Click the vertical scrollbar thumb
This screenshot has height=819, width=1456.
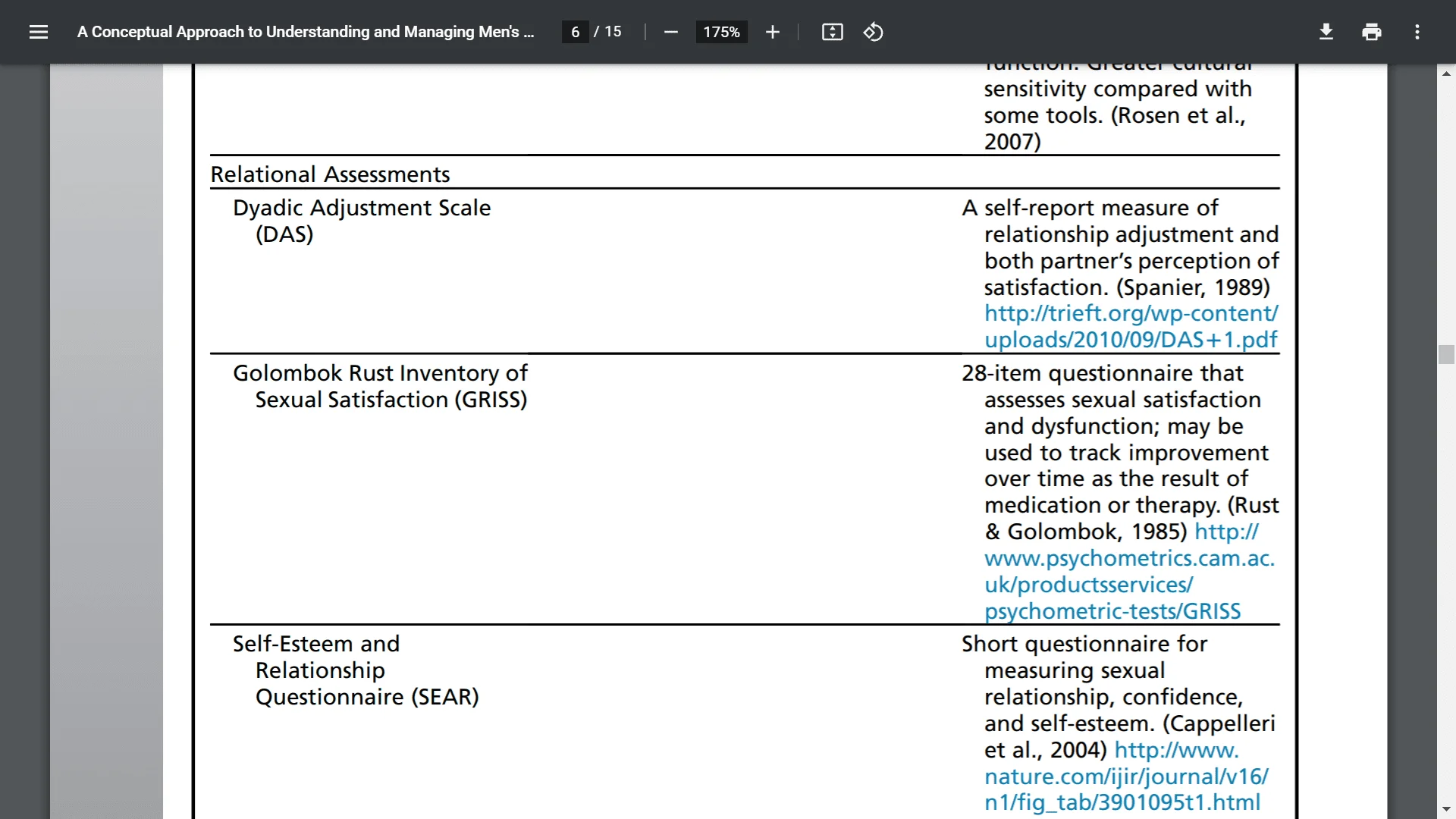[x=1445, y=354]
